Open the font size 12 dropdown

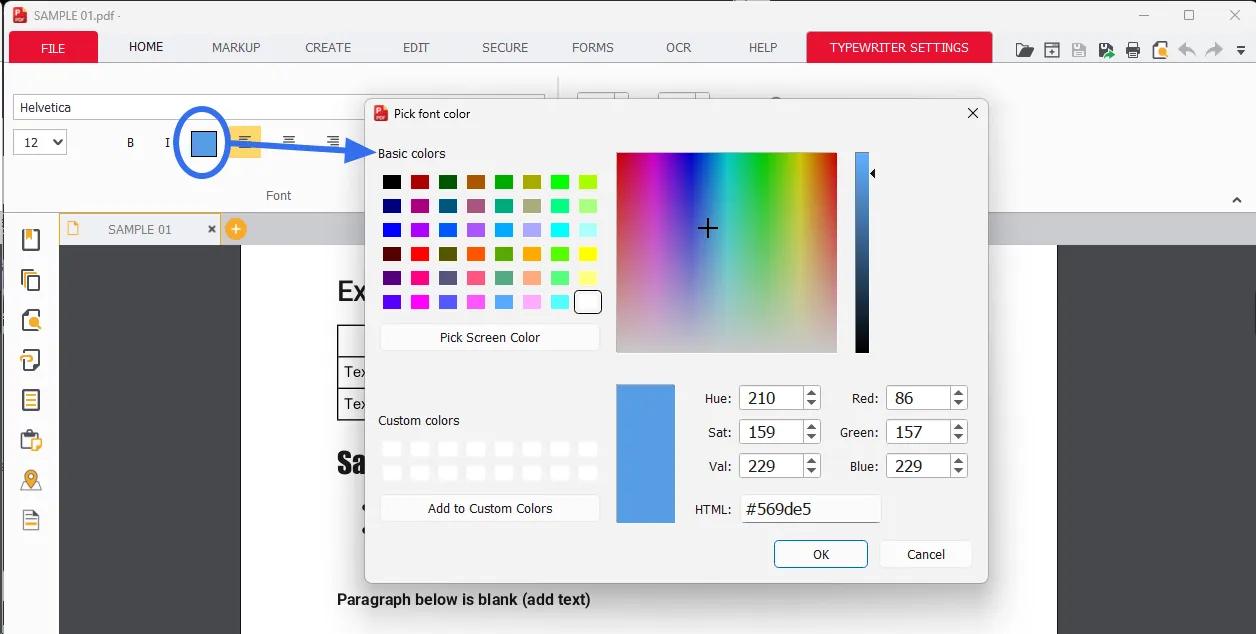[x=40, y=142]
